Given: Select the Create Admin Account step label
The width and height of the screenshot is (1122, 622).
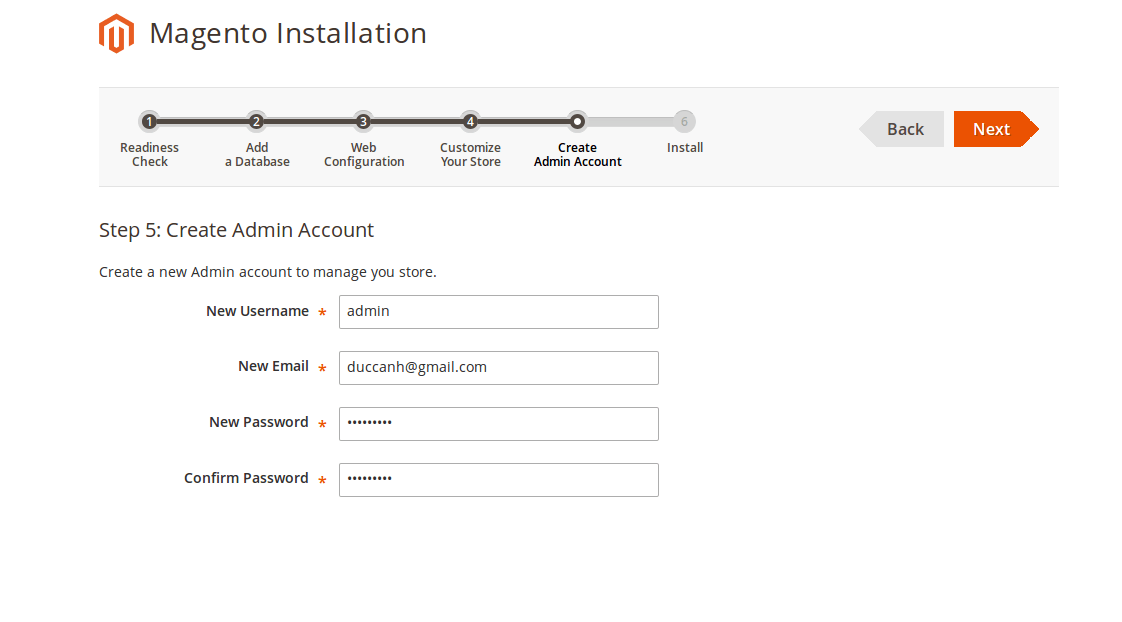Looking at the screenshot, I should pos(577,155).
